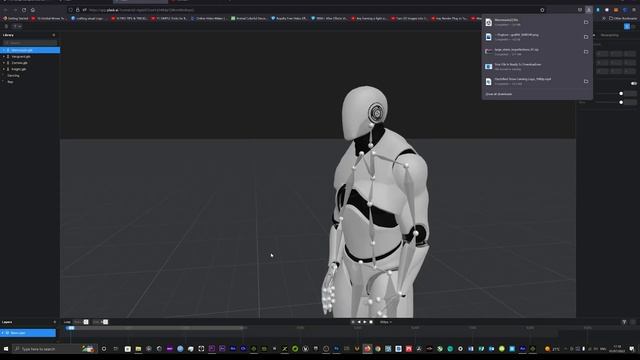The width and height of the screenshot is (640, 360).
Task: Expand the highlighted glb model row
Action: tap(4, 50)
